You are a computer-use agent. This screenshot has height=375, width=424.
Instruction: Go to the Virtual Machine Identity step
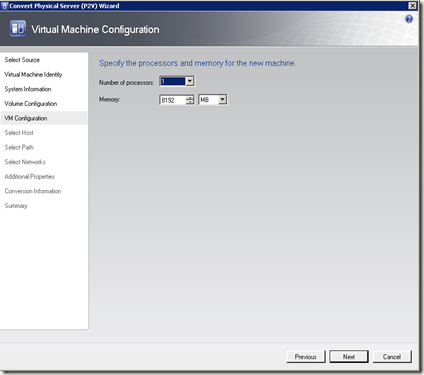coord(33,74)
